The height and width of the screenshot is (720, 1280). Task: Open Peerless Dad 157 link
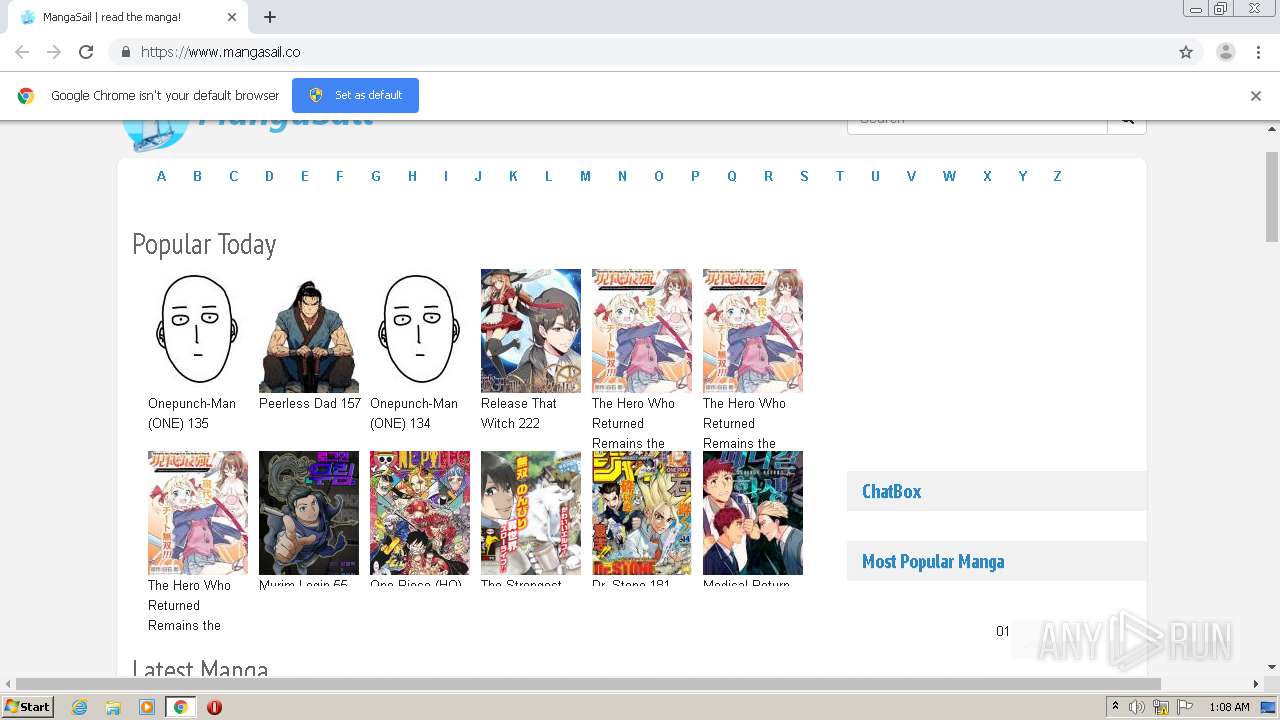coord(310,403)
